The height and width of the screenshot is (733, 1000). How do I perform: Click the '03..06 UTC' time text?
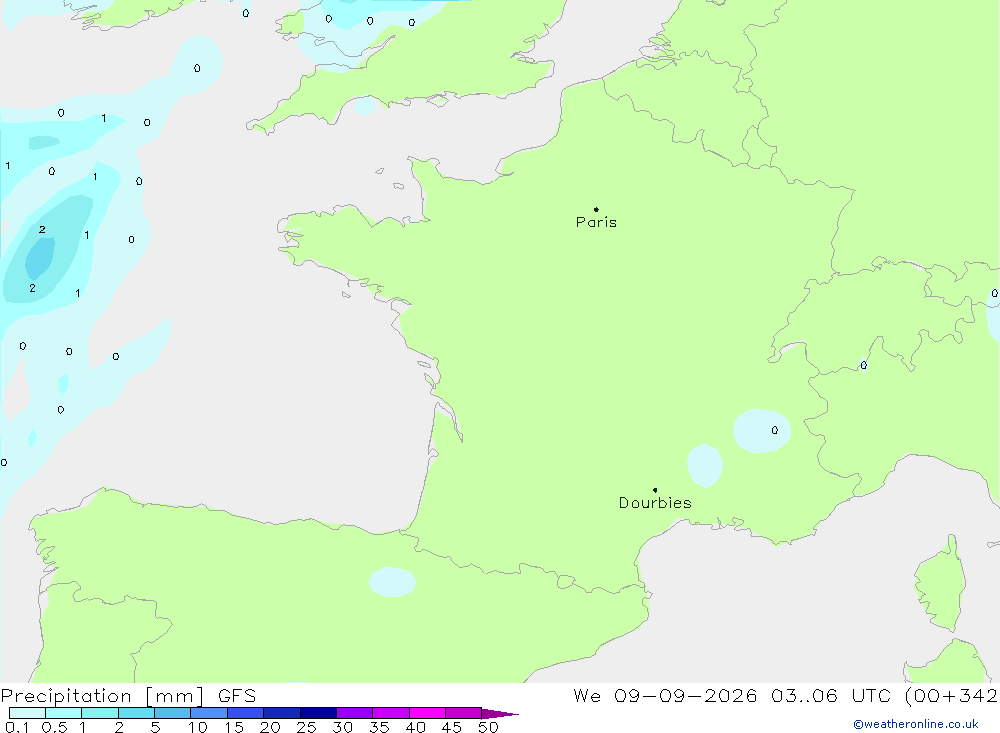point(831,696)
